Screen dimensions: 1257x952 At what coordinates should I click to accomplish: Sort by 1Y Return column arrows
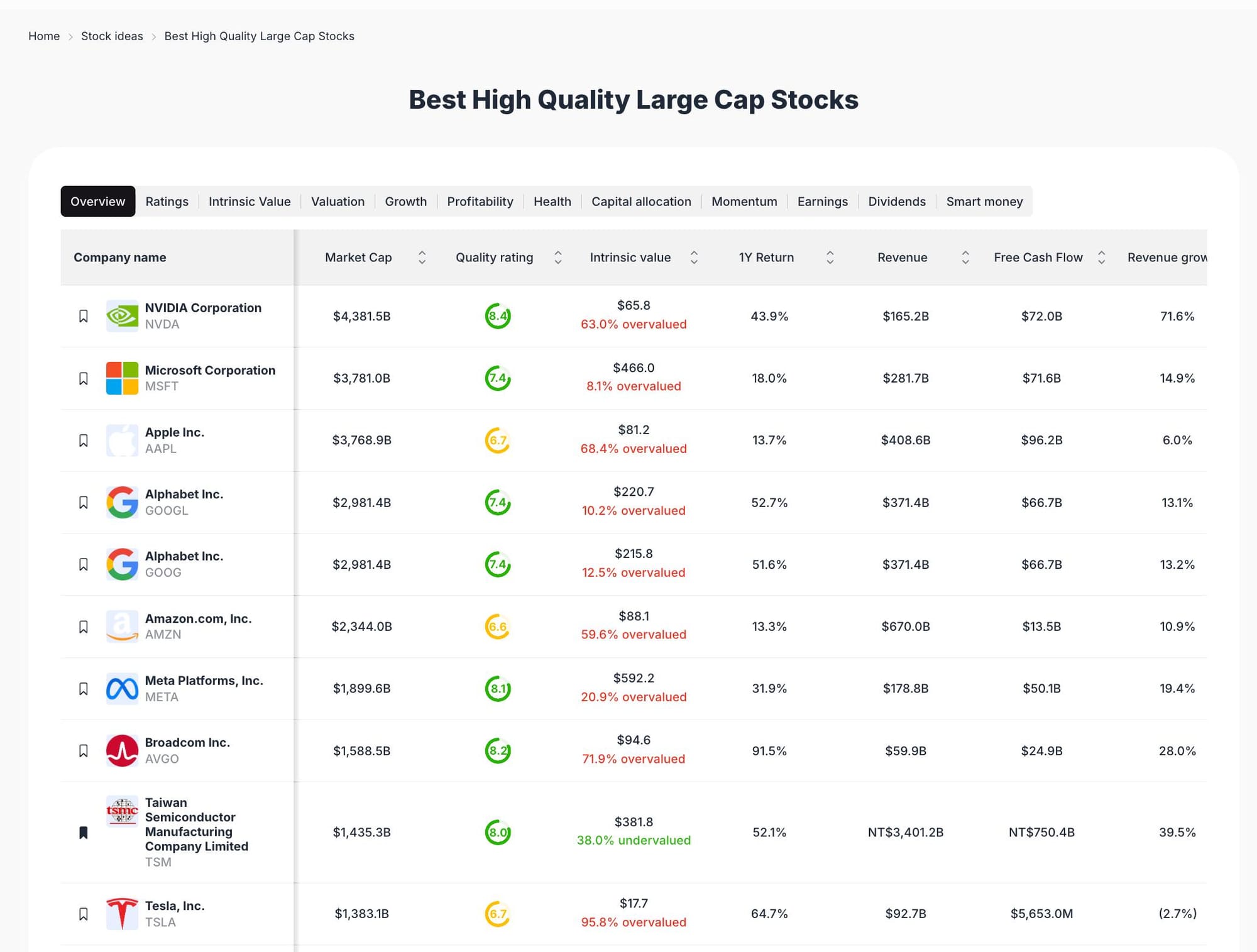click(x=830, y=257)
